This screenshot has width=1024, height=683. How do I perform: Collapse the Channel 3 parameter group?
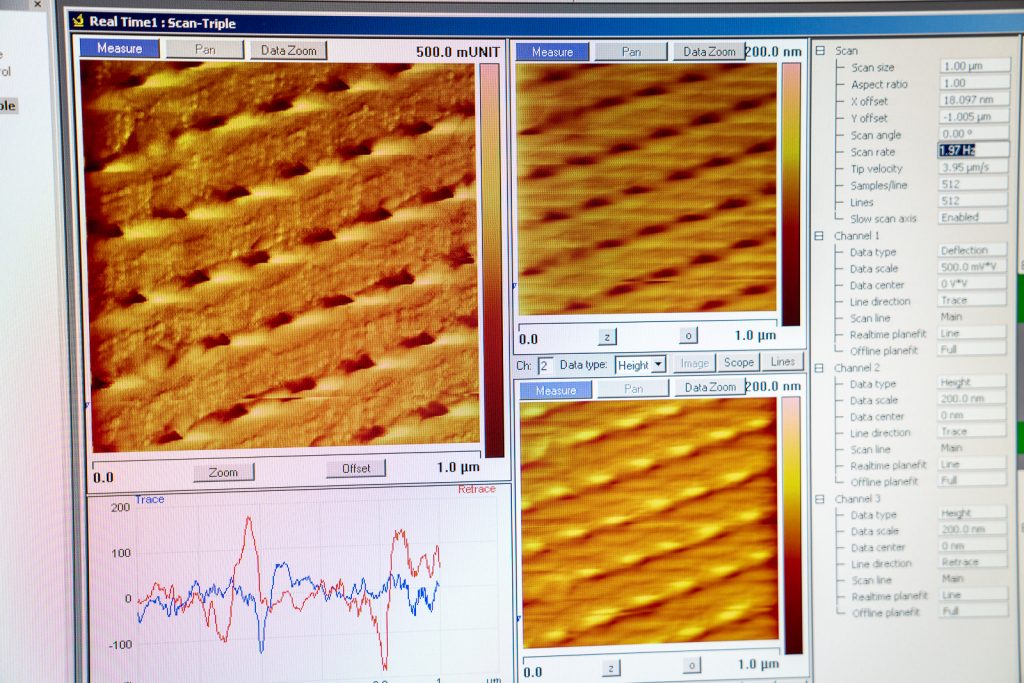click(820, 500)
